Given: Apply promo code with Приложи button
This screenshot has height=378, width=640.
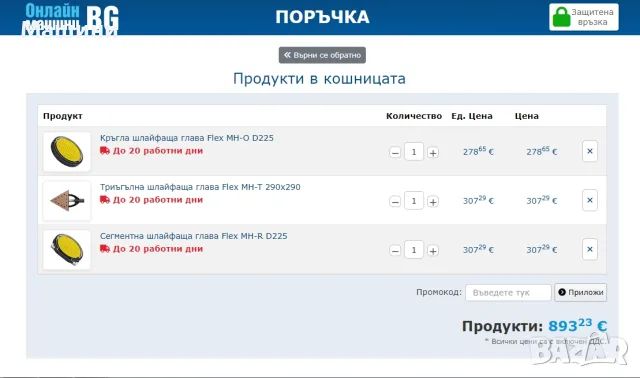Looking at the screenshot, I should click(580, 292).
